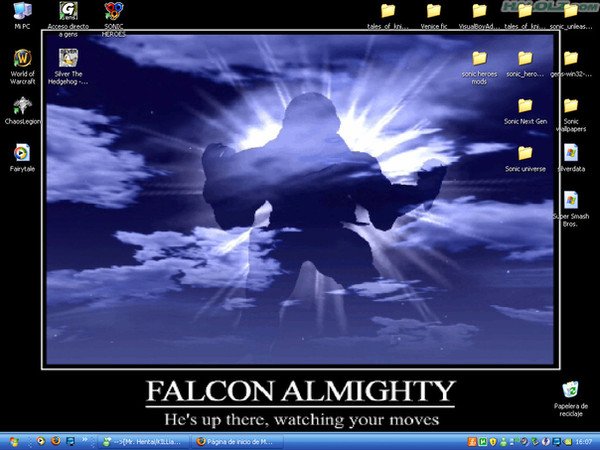
Task: Open the Daemon Tools lightning tray icon
Action: tap(546, 442)
